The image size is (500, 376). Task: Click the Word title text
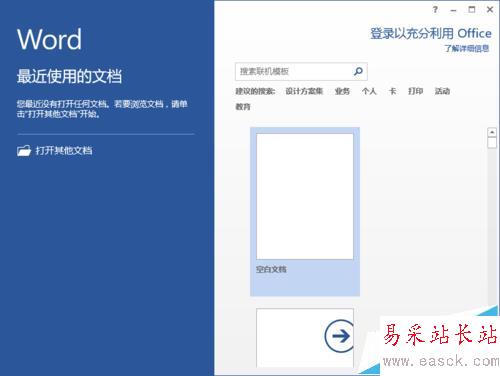point(49,39)
